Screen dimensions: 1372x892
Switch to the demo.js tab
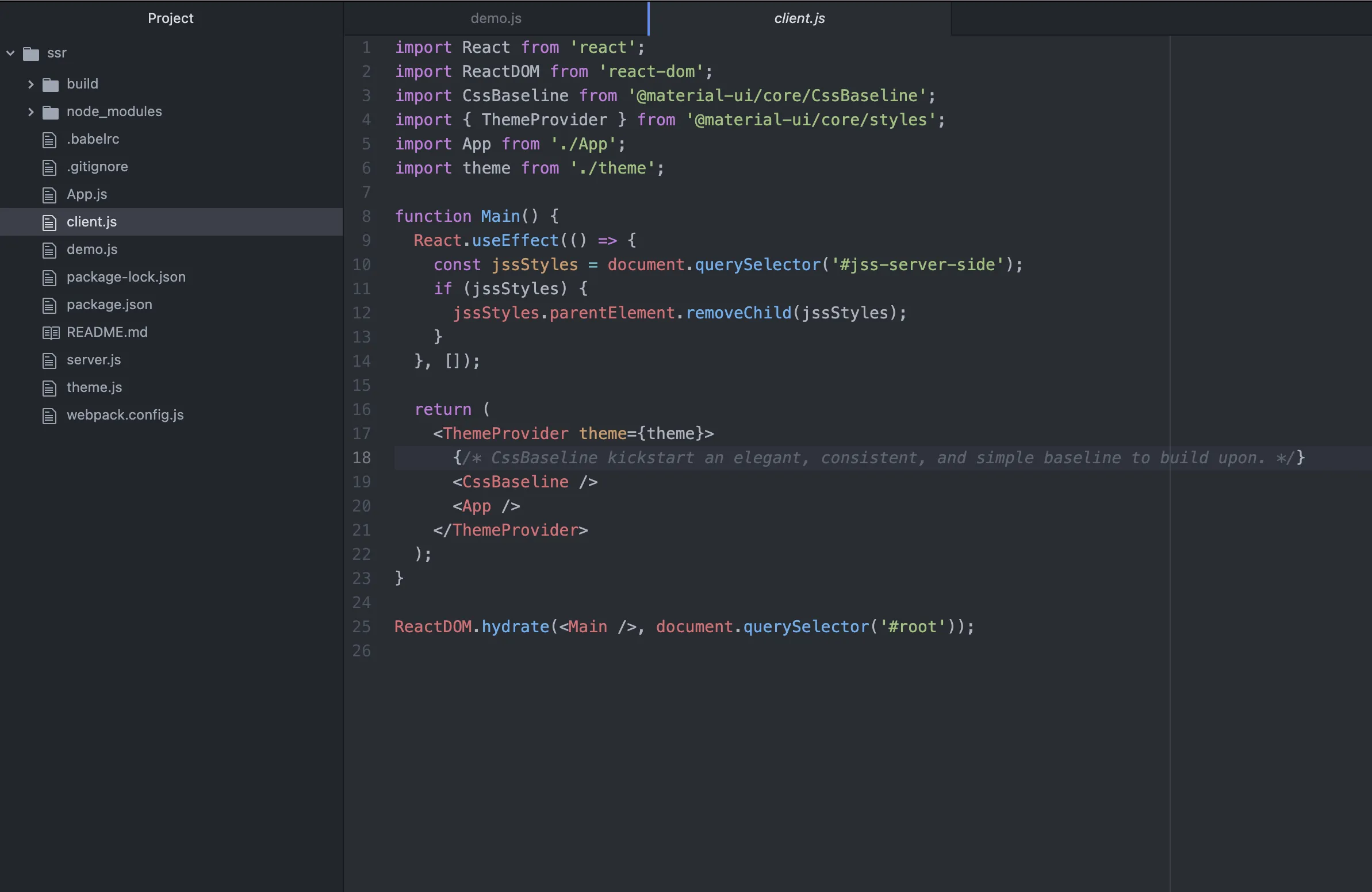pyautogui.click(x=496, y=18)
